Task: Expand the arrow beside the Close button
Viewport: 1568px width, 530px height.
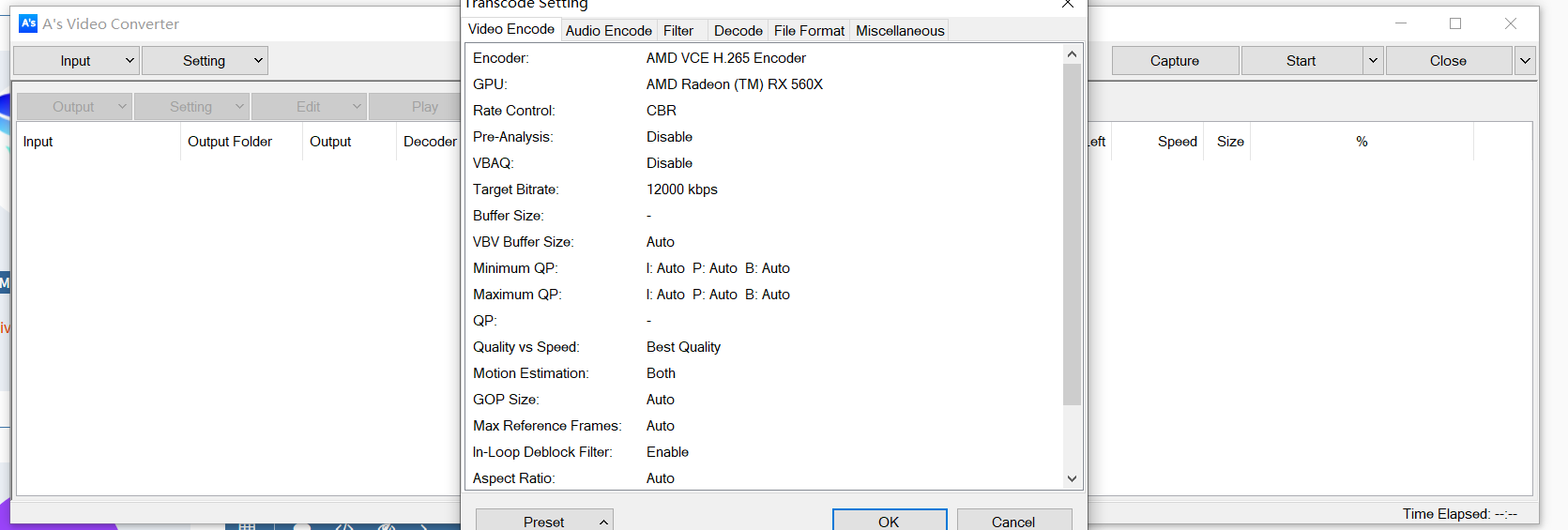Action: click(x=1525, y=61)
